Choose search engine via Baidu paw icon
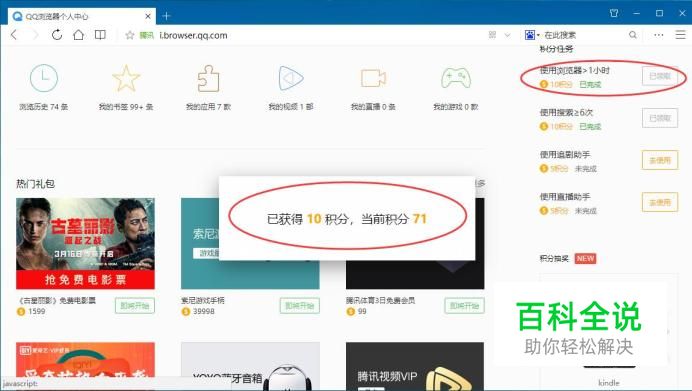The width and height of the screenshot is (692, 391). (x=530, y=35)
